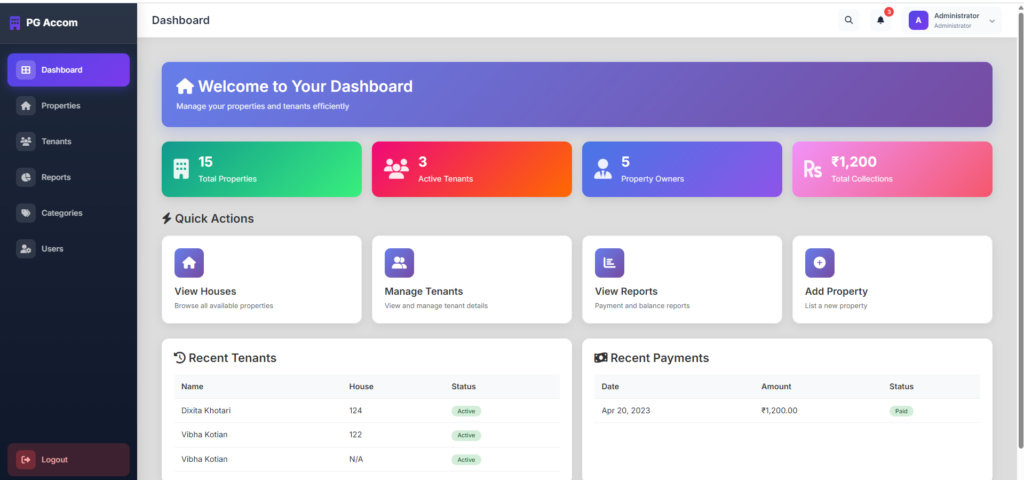Open the Active Tenants stat card
The image size is (1024, 480).
[471, 169]
